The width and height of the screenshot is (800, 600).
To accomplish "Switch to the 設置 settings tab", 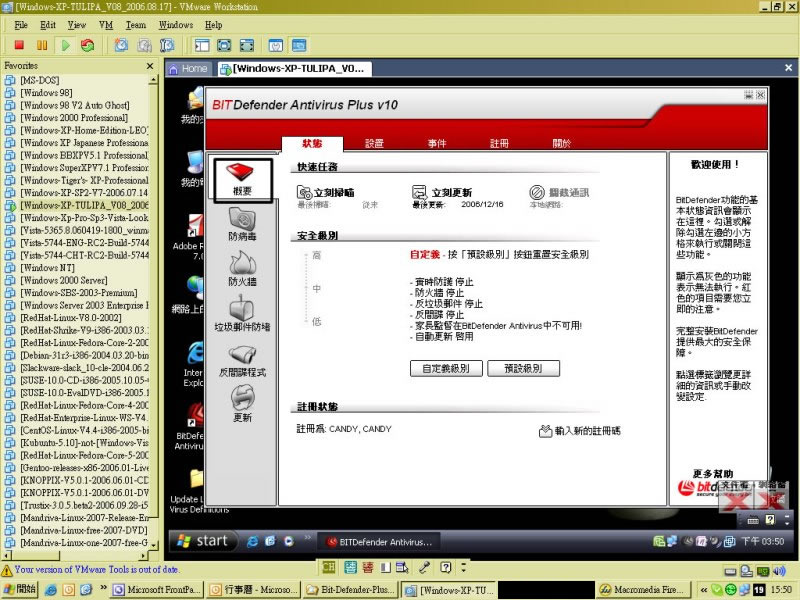I will tap(374, 143).
